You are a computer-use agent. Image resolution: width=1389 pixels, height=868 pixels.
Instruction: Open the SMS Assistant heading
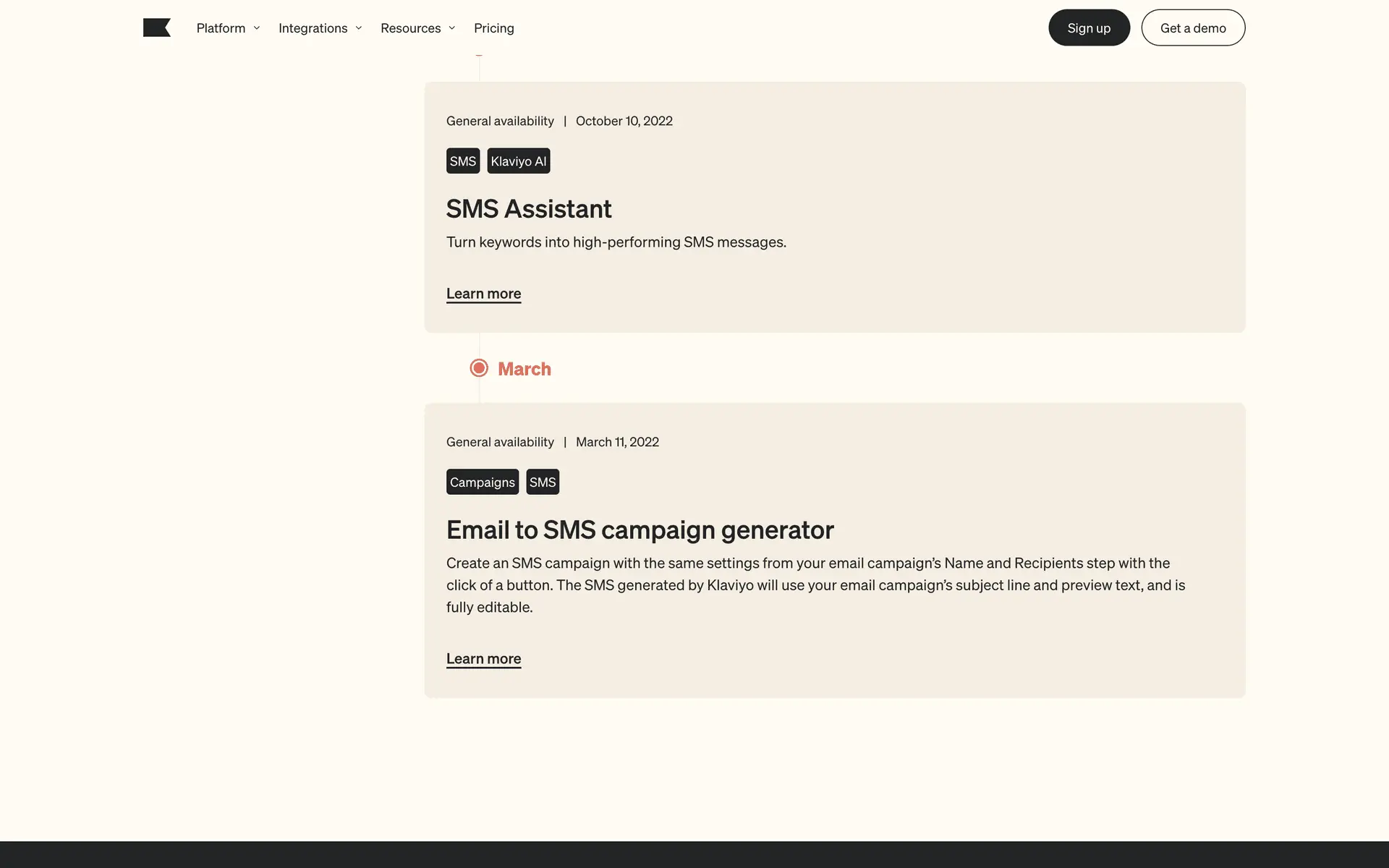click(528, 209)
